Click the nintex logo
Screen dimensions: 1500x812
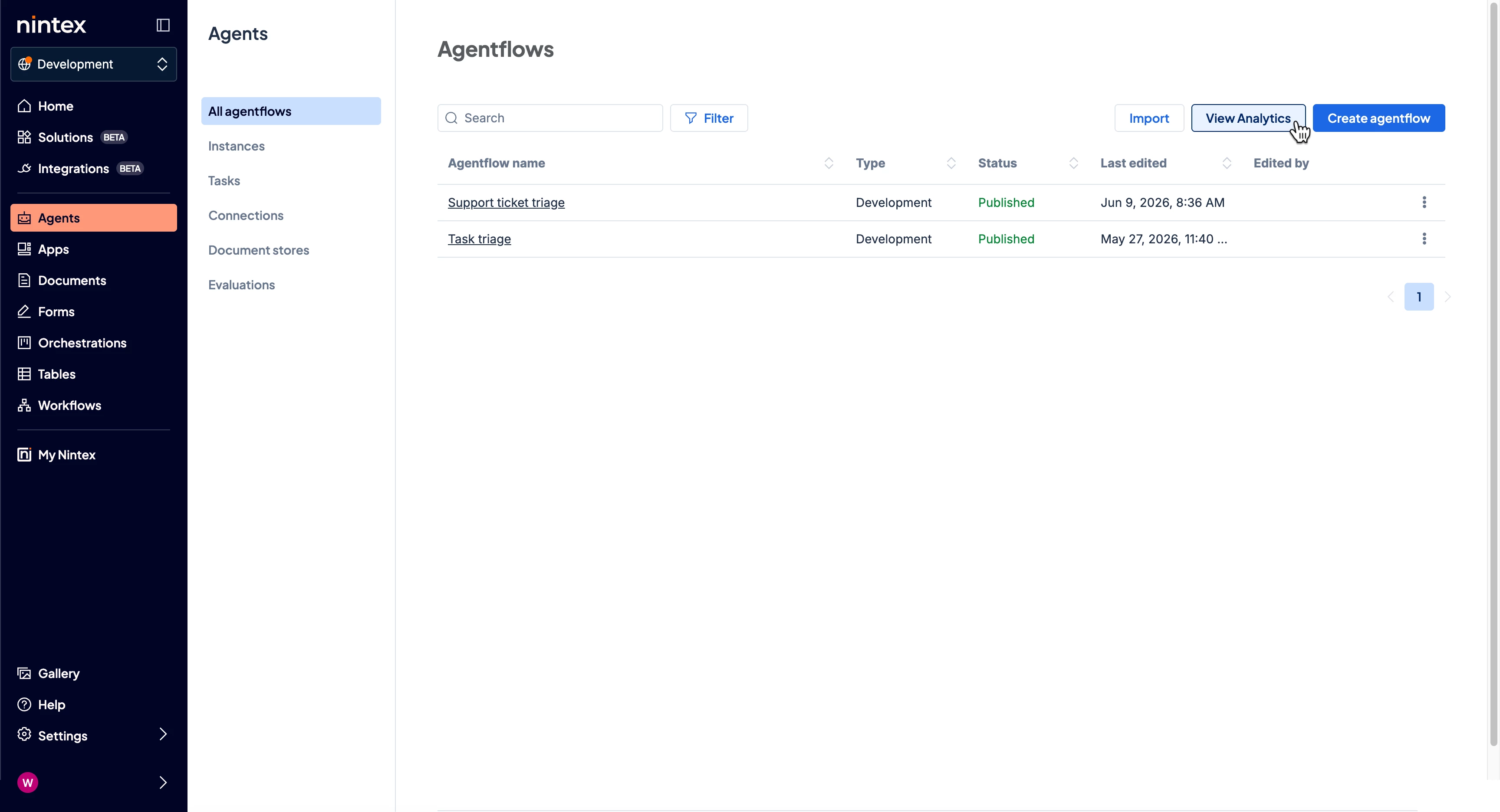(x=51, y=25)
